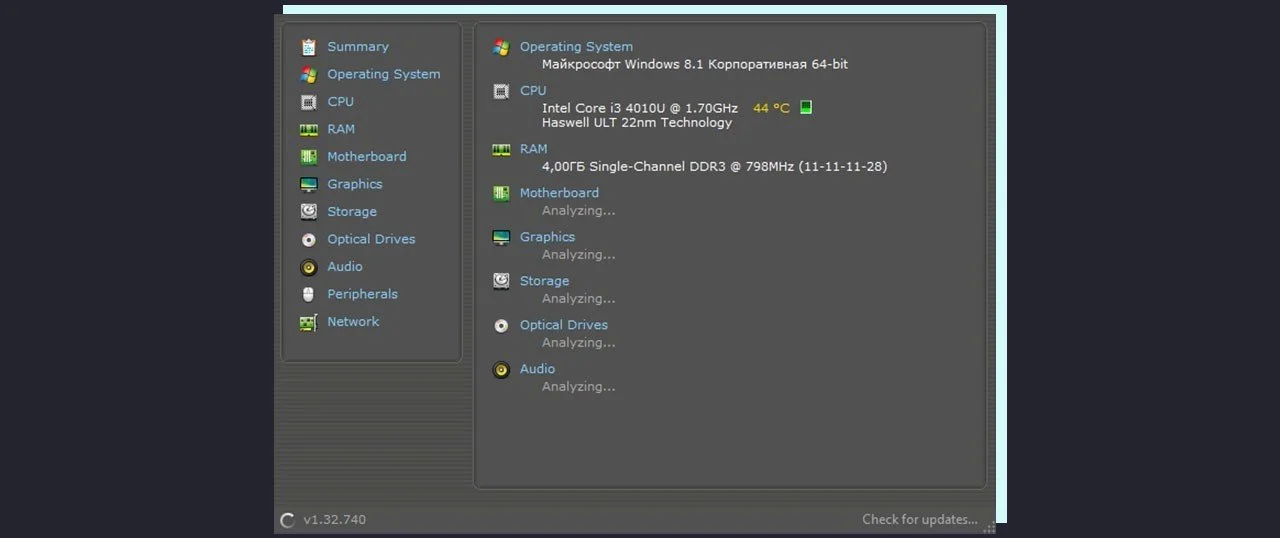
Task: Open the Network sidebar entry
Action: tap(353, 322)
